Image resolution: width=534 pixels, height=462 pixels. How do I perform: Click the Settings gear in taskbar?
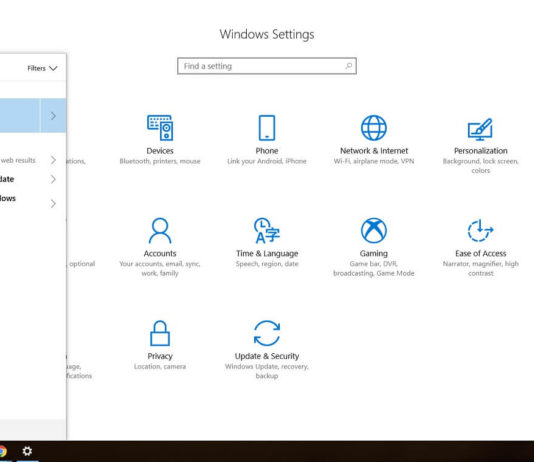[x=27, y=451]
